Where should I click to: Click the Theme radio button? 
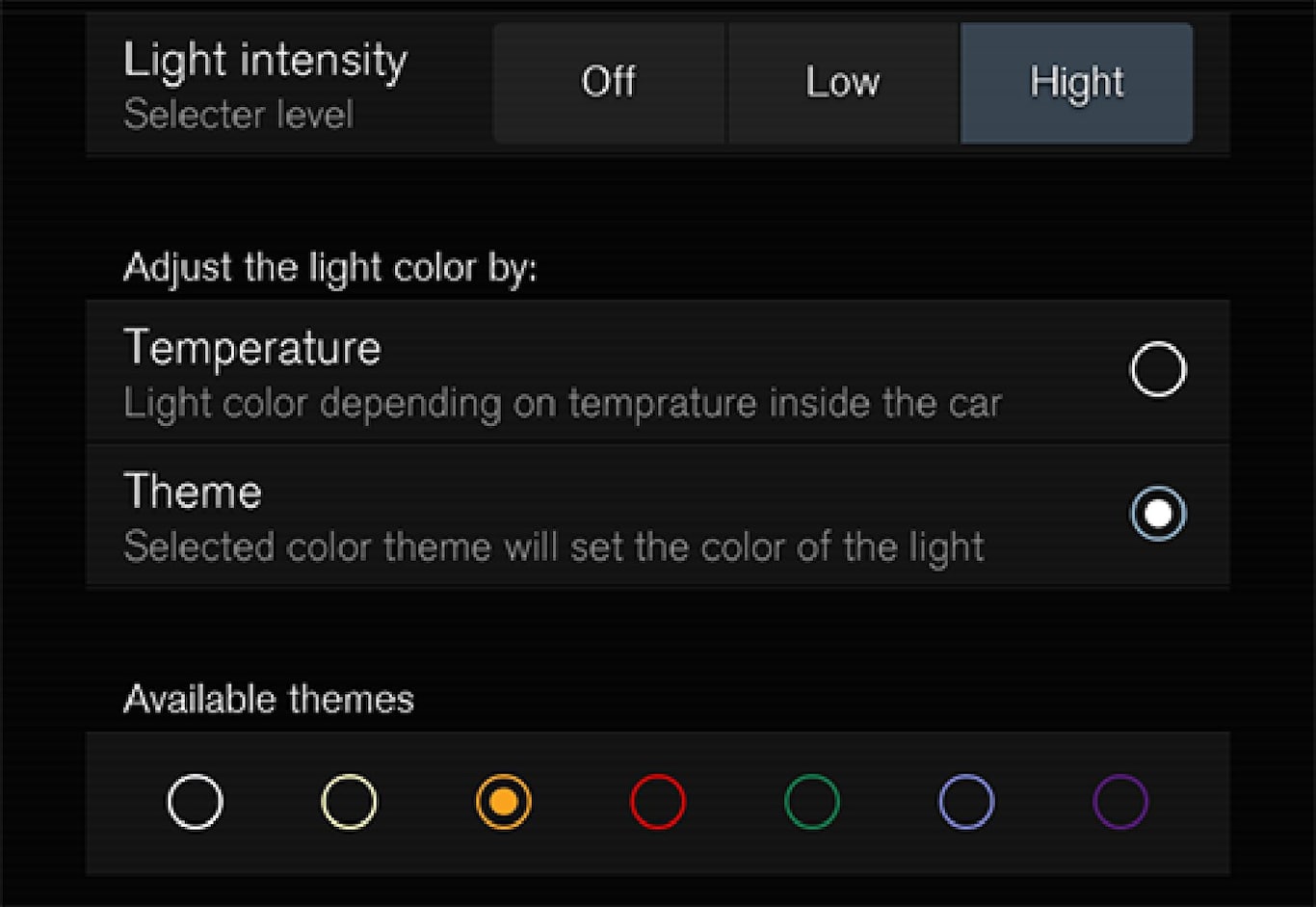[x=1157, y=514]
